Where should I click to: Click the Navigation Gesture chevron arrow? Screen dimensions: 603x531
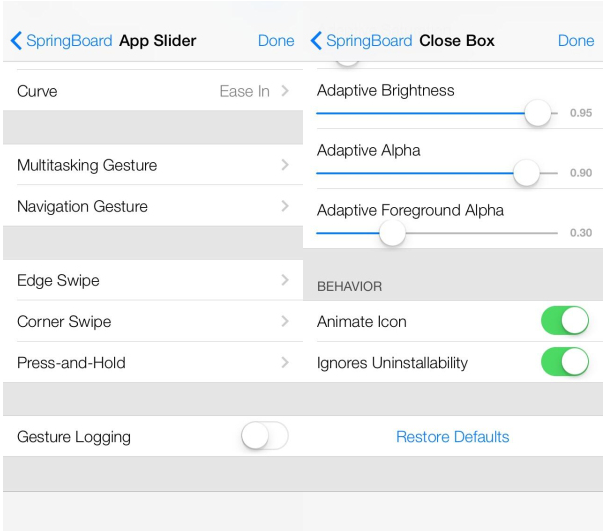(x=285, y=206)
